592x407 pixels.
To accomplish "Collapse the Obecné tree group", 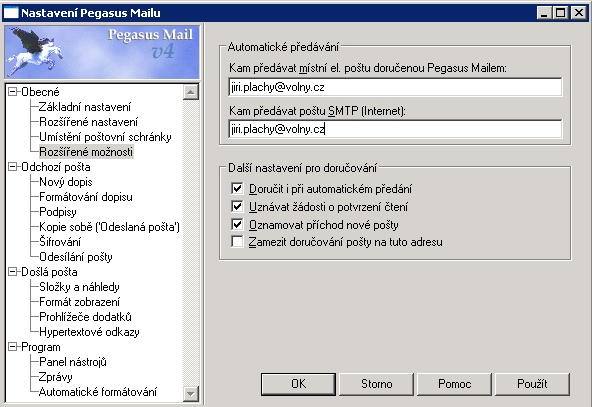I will coord(13,92).
